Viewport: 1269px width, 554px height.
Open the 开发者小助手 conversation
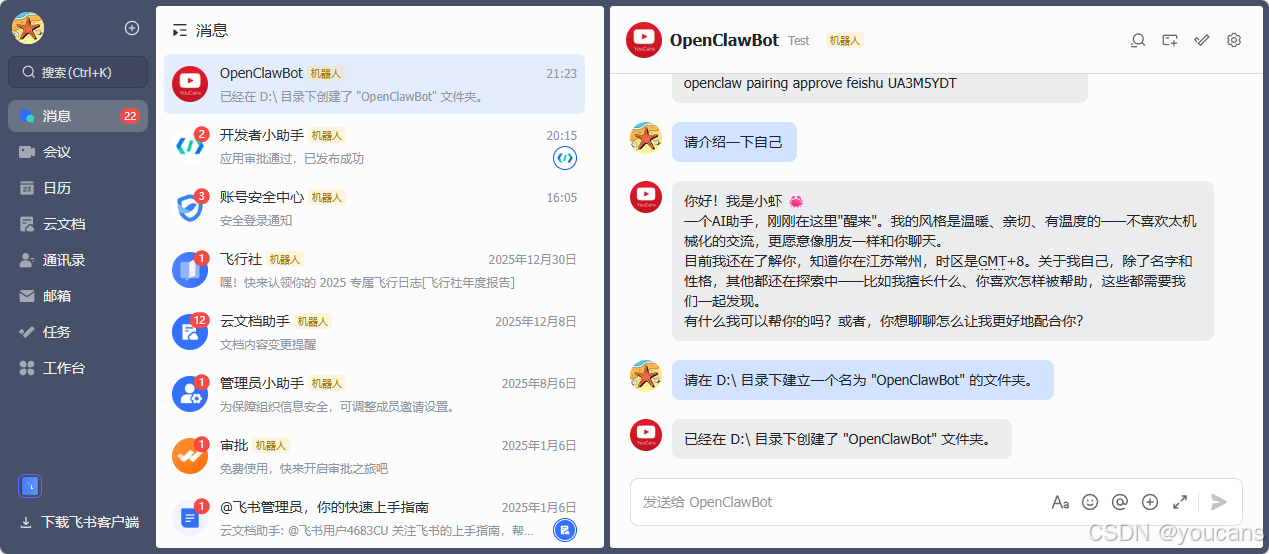(374, 146)
